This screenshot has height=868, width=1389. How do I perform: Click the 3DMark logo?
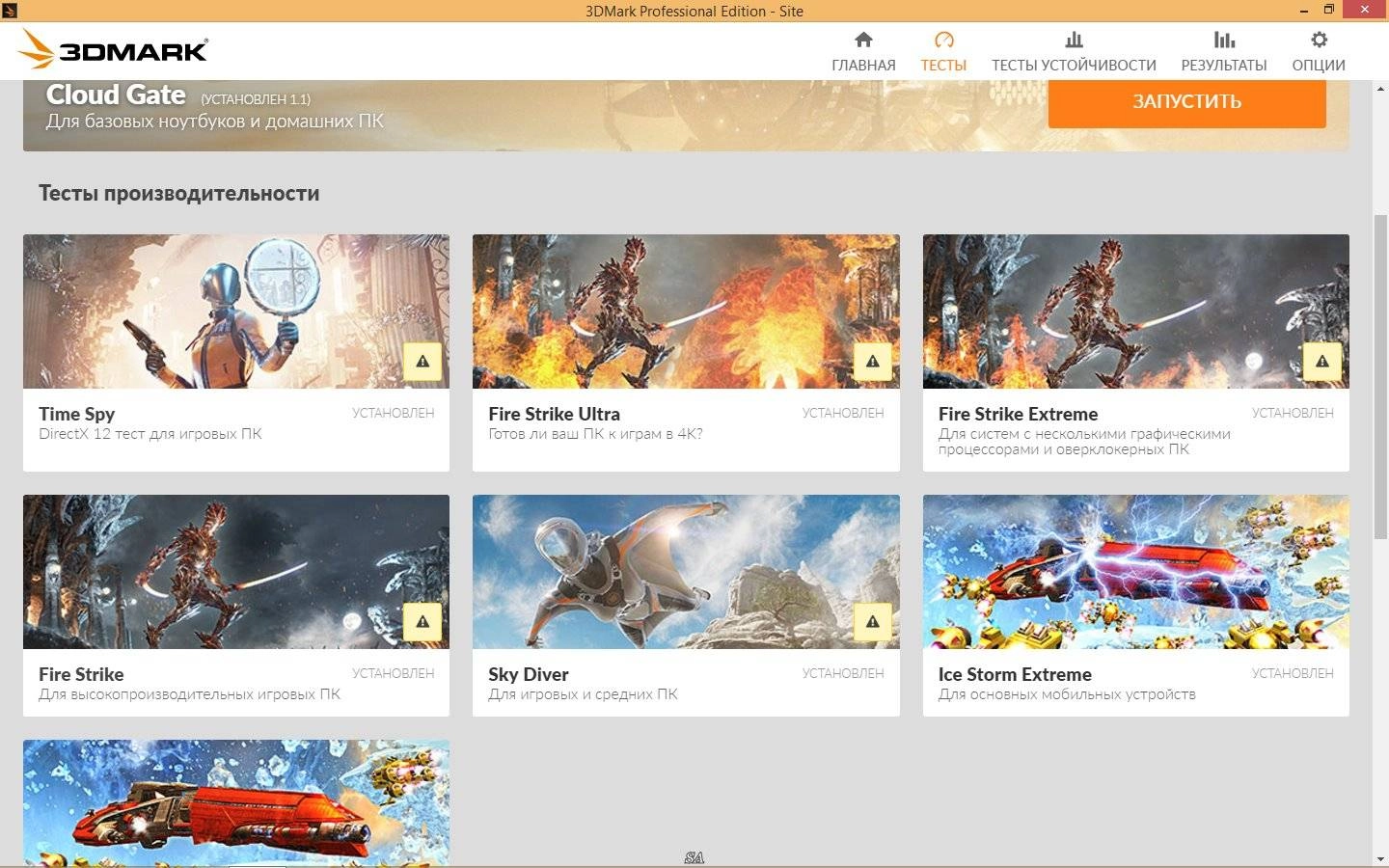pyautogui.click(x=114, y=49)
